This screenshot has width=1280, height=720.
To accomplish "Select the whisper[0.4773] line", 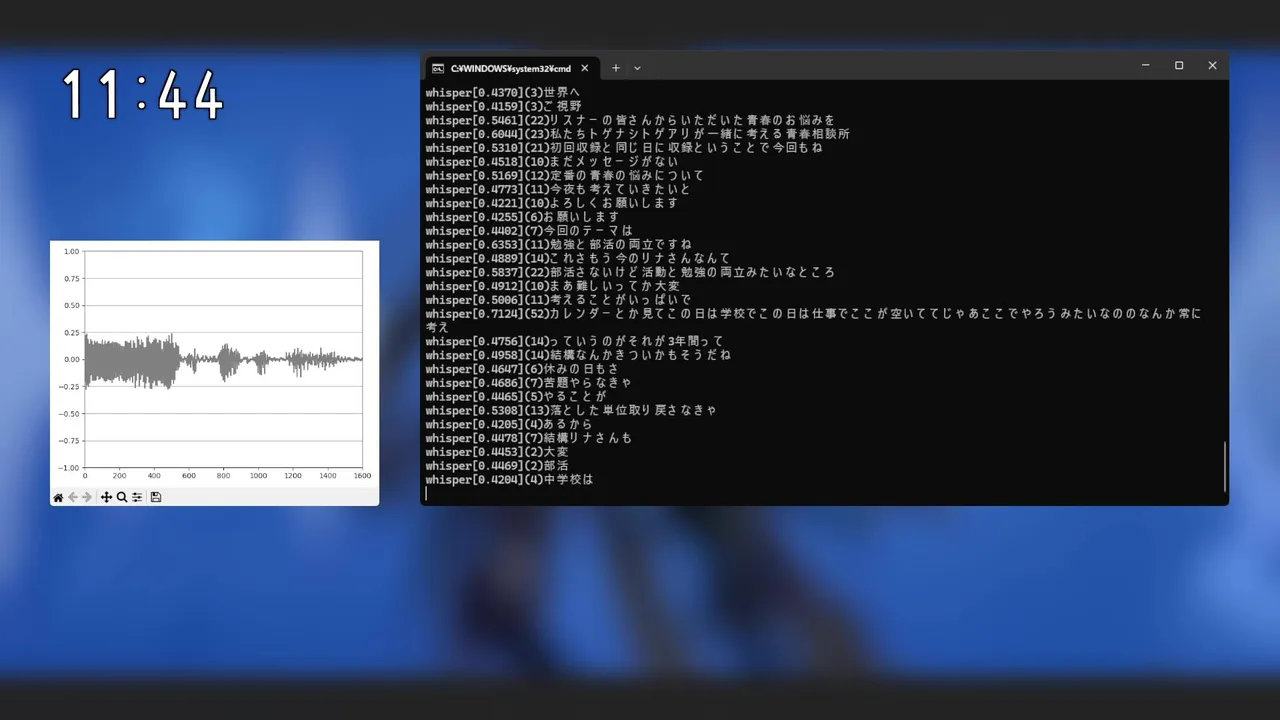I will coord(558,190).
